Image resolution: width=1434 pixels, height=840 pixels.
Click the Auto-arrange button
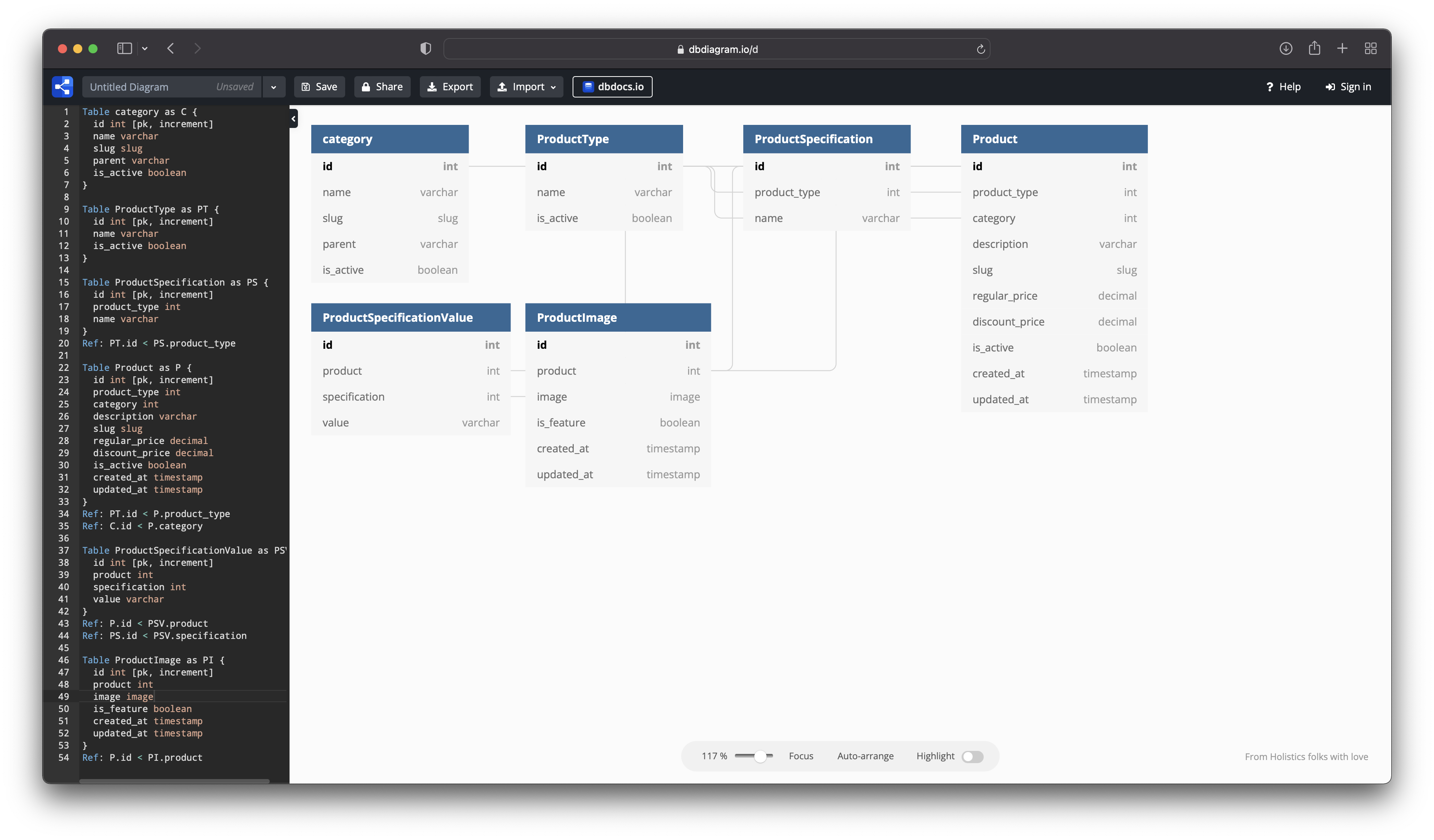(865, 756)
